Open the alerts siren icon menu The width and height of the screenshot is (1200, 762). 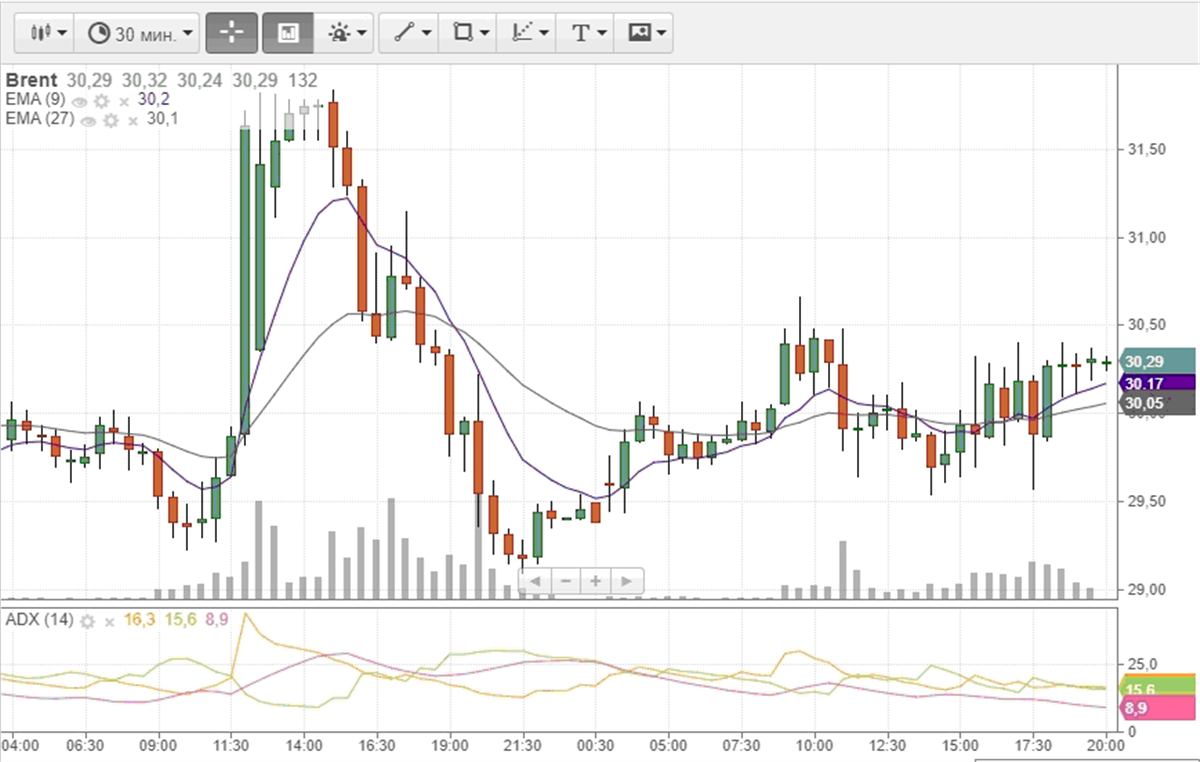(346, 33)
